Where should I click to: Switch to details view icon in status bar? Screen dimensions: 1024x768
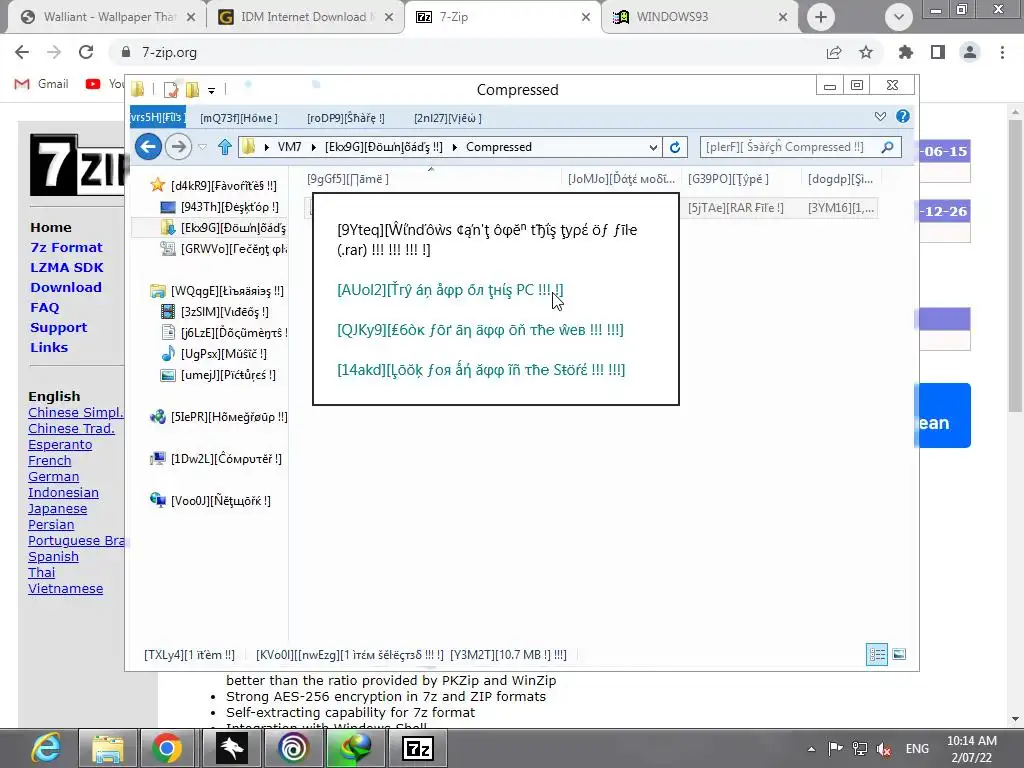click(876, 654)
